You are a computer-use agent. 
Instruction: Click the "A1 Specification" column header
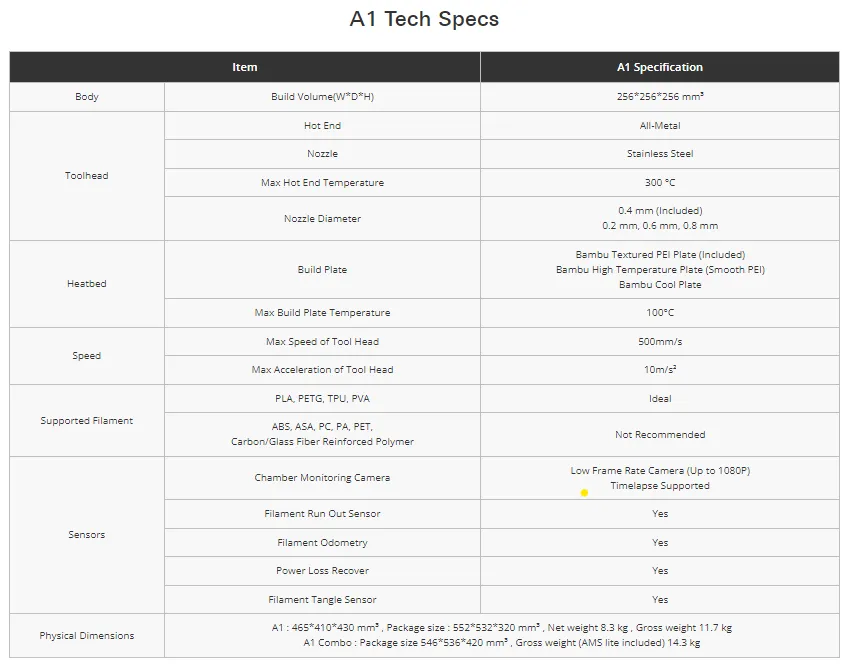click(660, 67)
